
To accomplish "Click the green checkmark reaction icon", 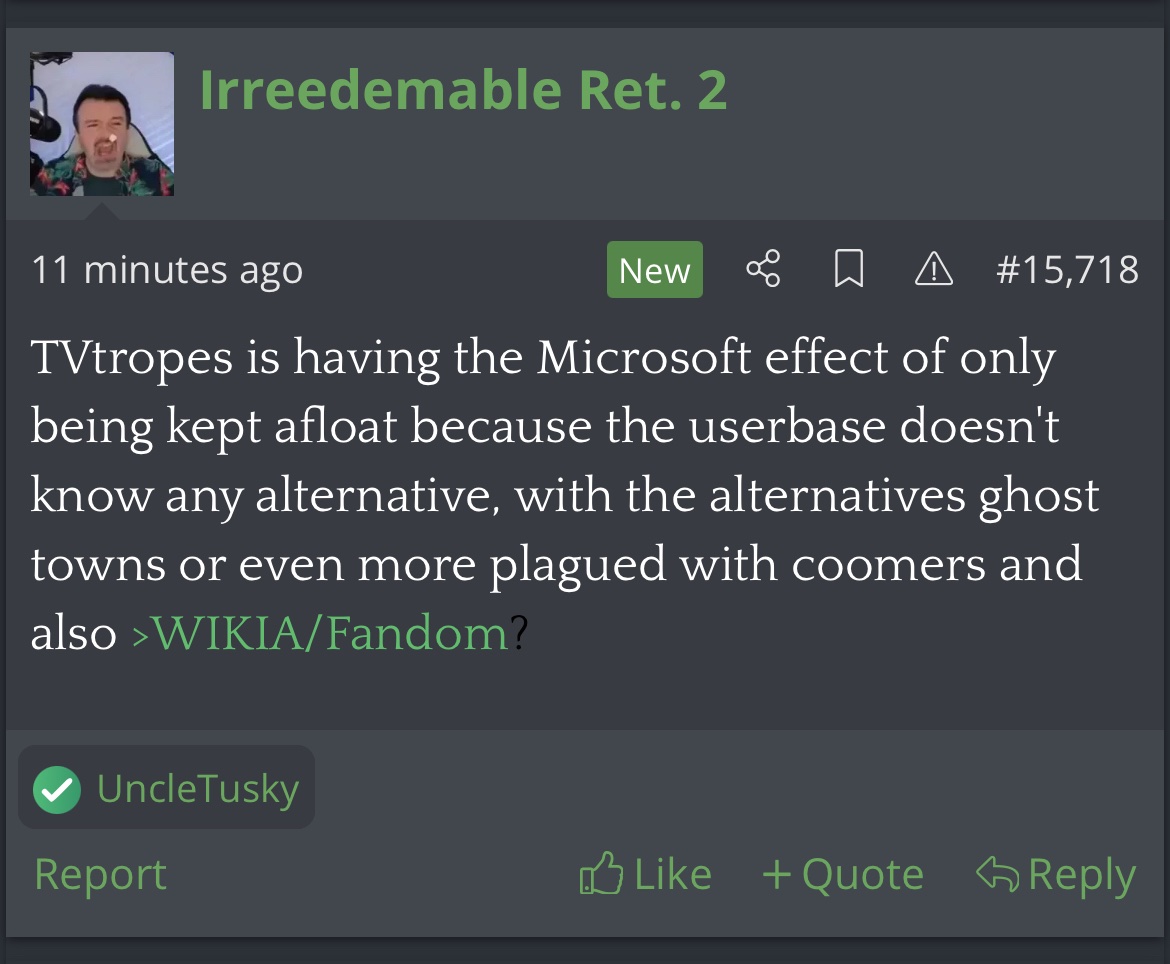I will click(57, 789).
